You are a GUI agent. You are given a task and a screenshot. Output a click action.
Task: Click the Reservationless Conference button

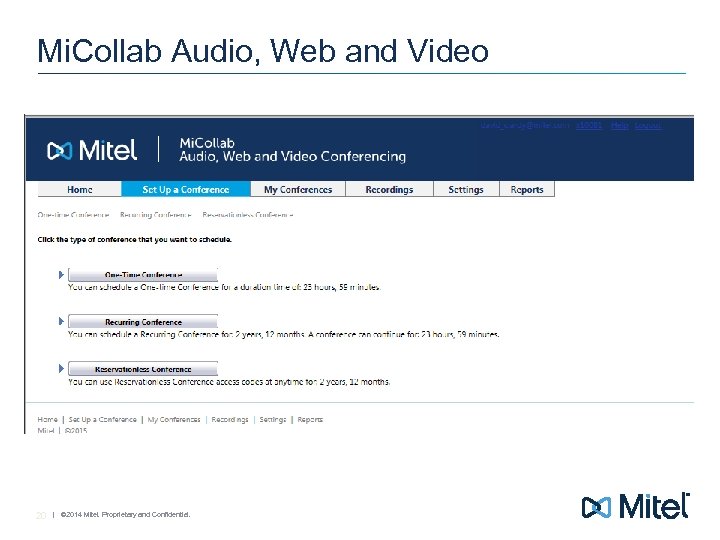point(143,369)
